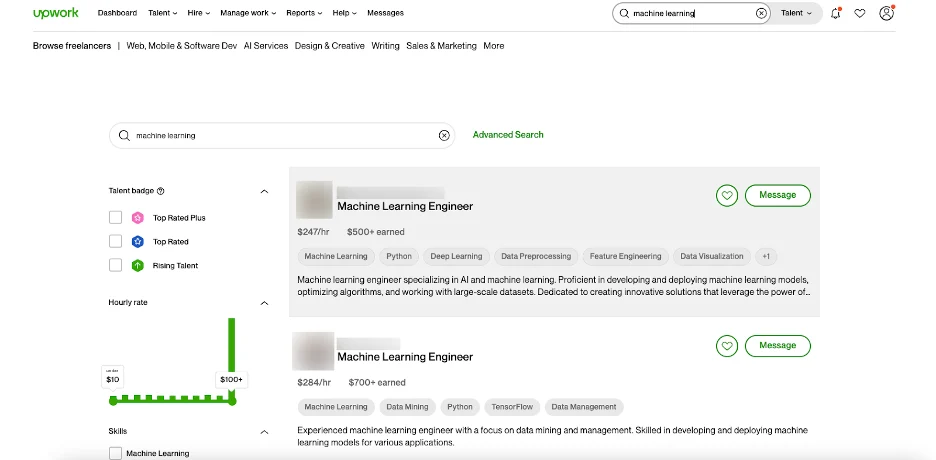Click the Top Rated Plus badge icon

tap(138, 218)
